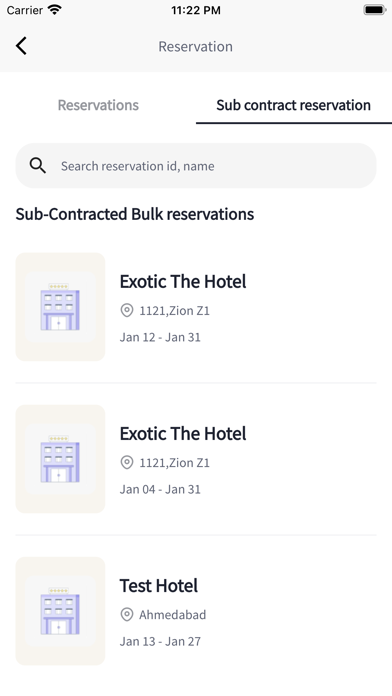
Task: Select the Jan 04 - Jan 31 date range
Action: [160, 490]
